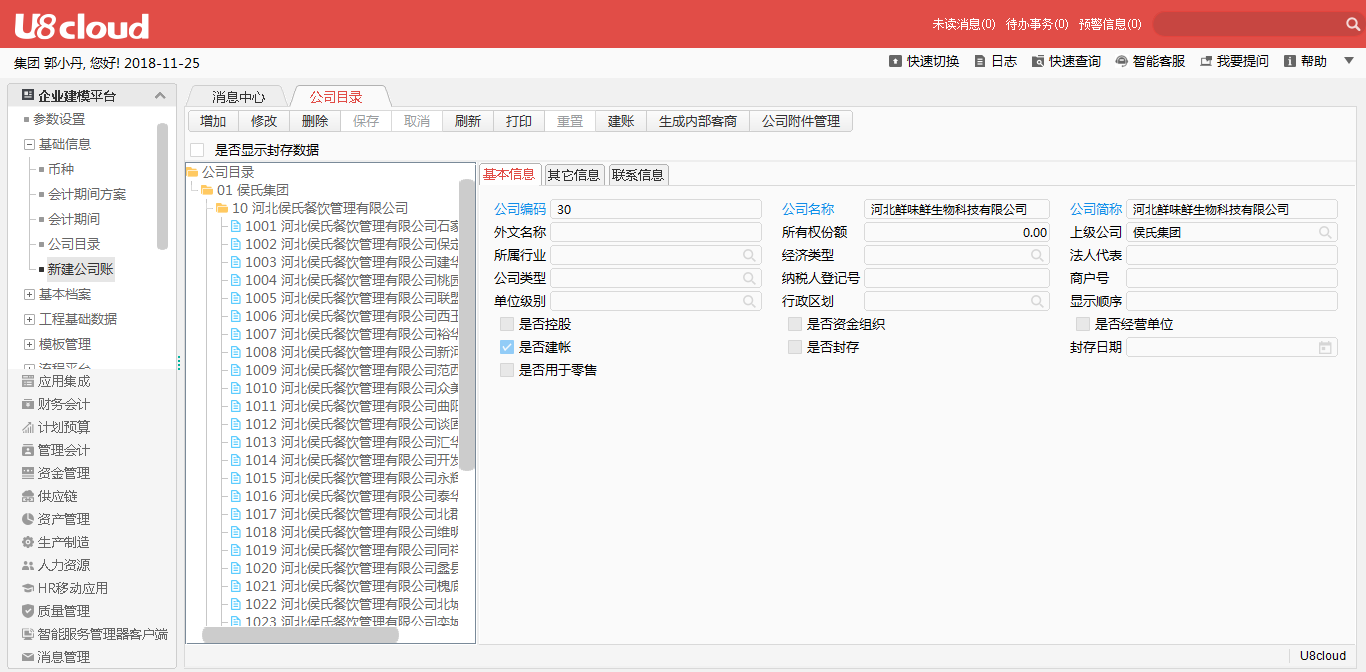Click the search magnifier icon in top bar
The height and width of the screenshot is (672, 1366).
point(1352,24)
